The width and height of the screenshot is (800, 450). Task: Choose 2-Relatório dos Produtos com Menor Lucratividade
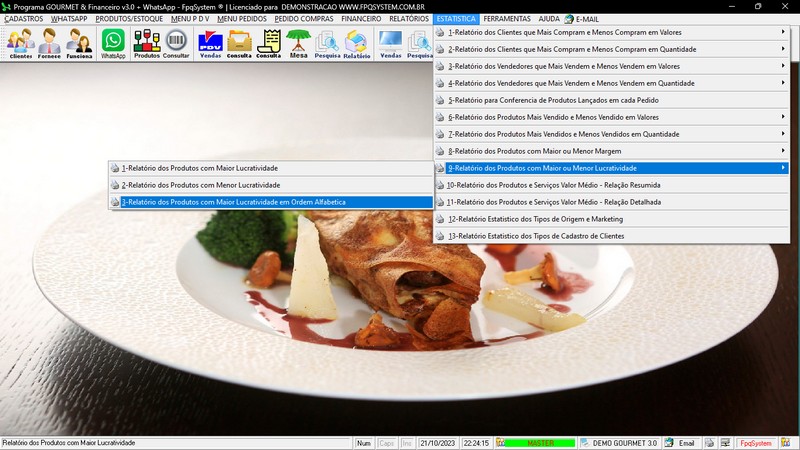tap(271, 185)
